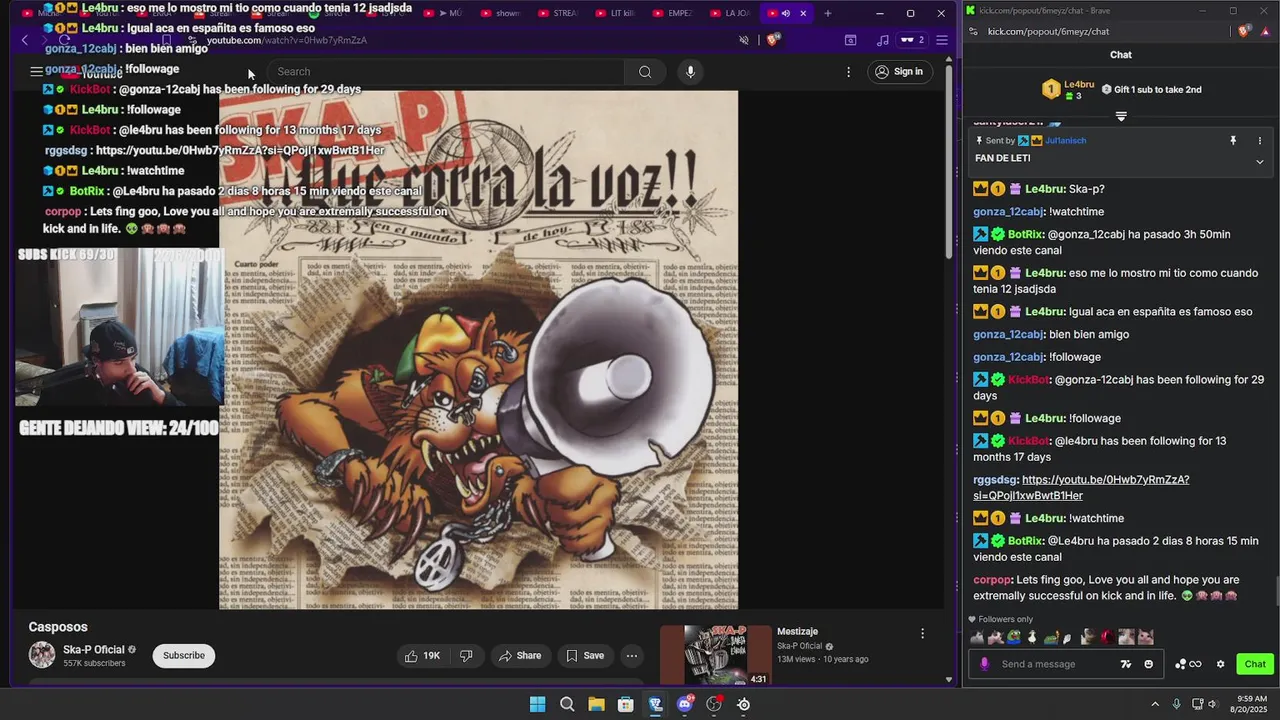
Task: Mute the playing tab via speaker icon
Action: coord(785,13)
